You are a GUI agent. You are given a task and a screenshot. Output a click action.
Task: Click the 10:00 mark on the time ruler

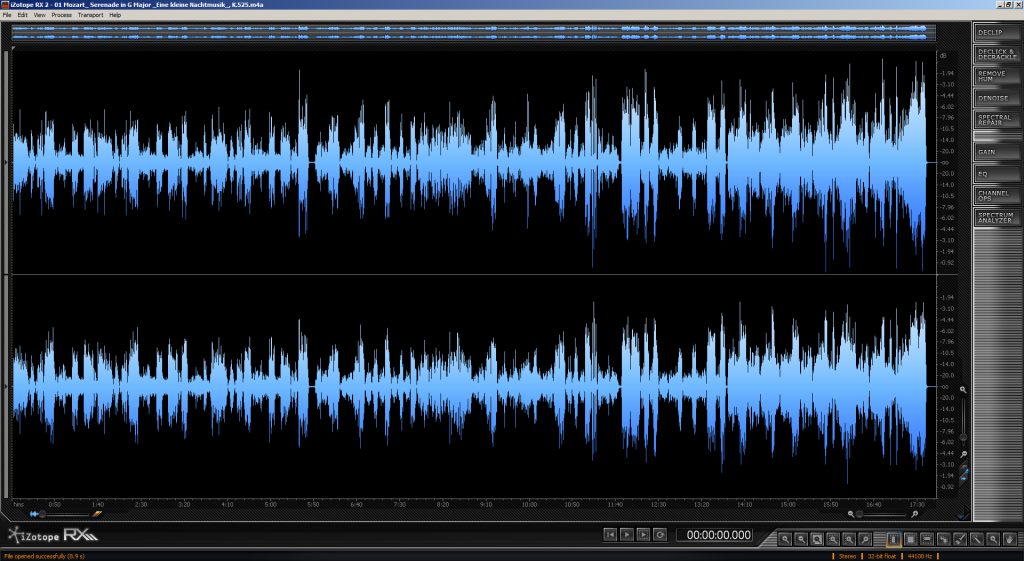click(529, 504)
